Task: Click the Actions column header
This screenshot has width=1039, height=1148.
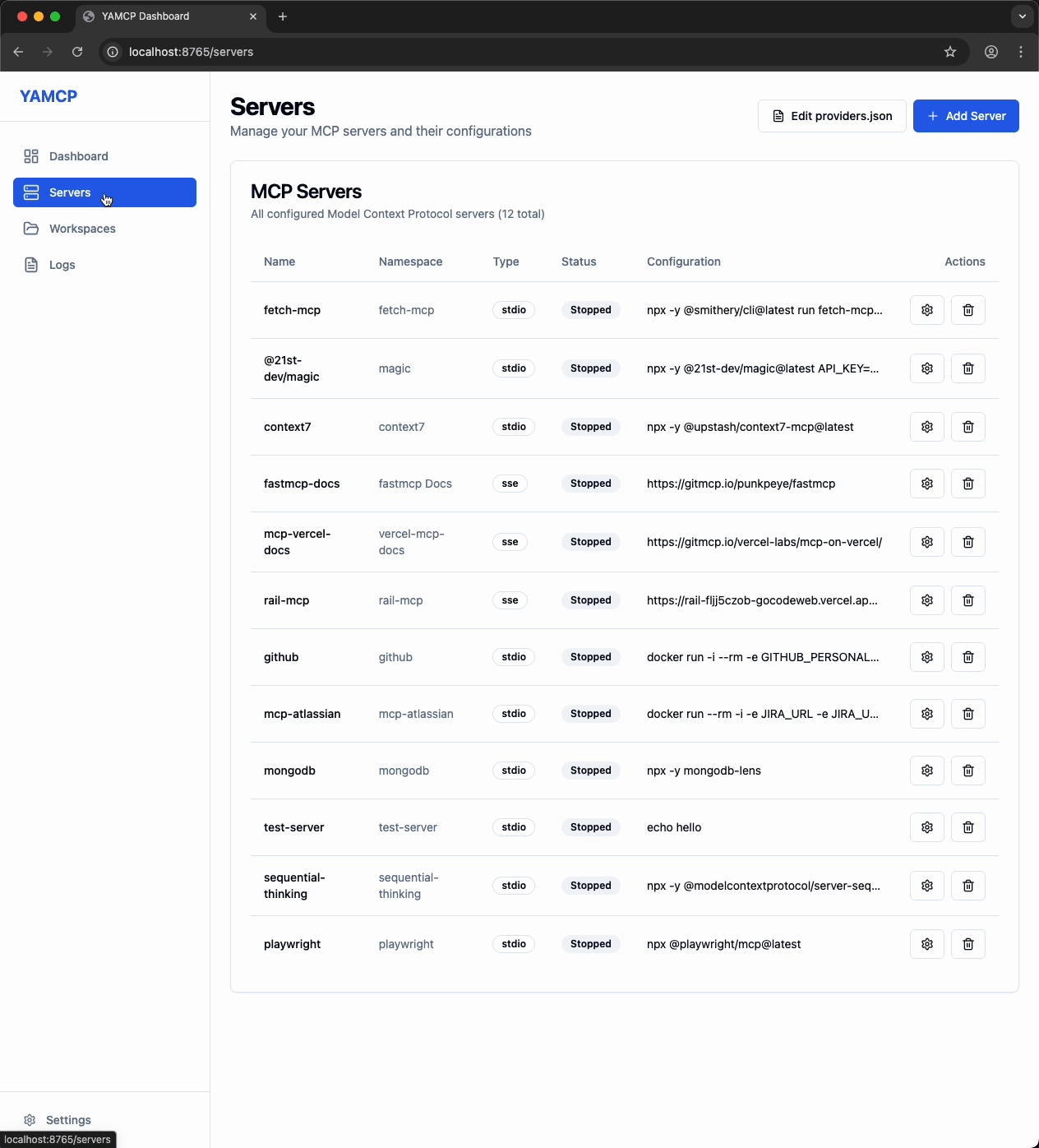Action: click(x=965, y=262)
